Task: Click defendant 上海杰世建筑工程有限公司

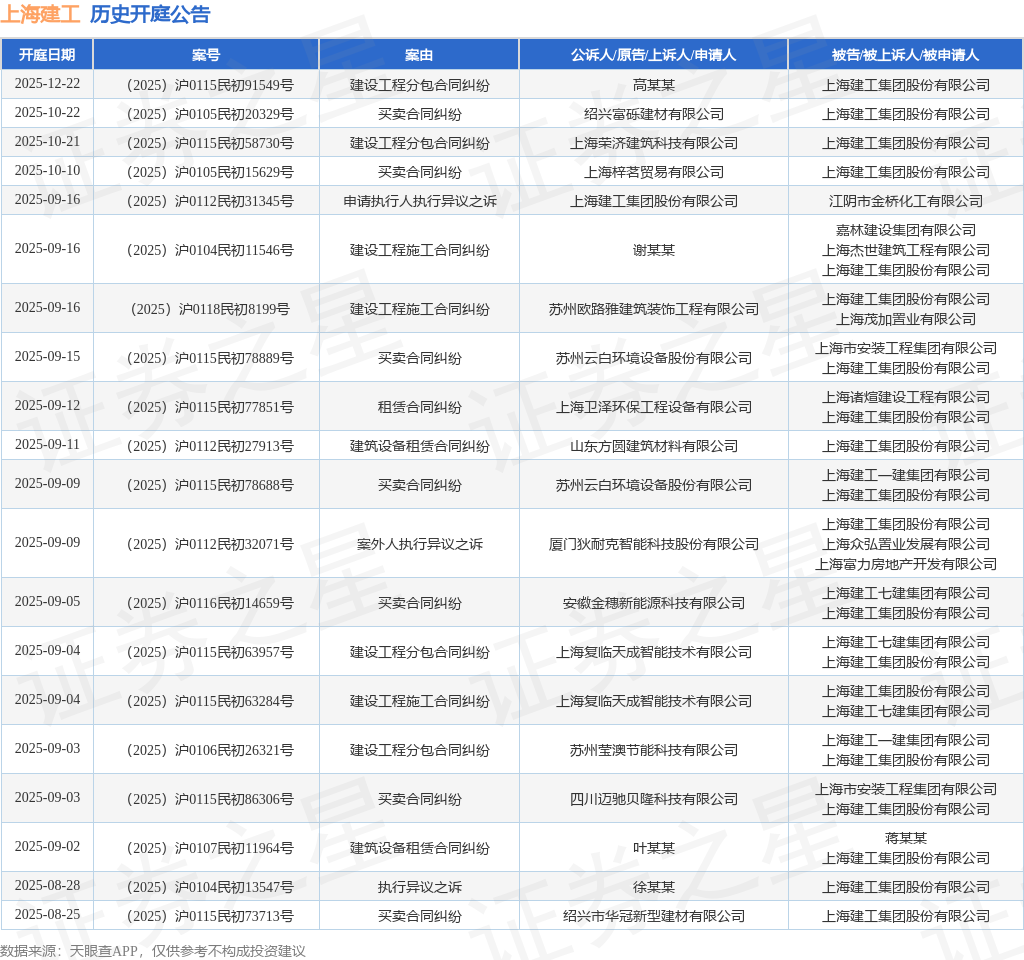Action: (x=905, y=249)
